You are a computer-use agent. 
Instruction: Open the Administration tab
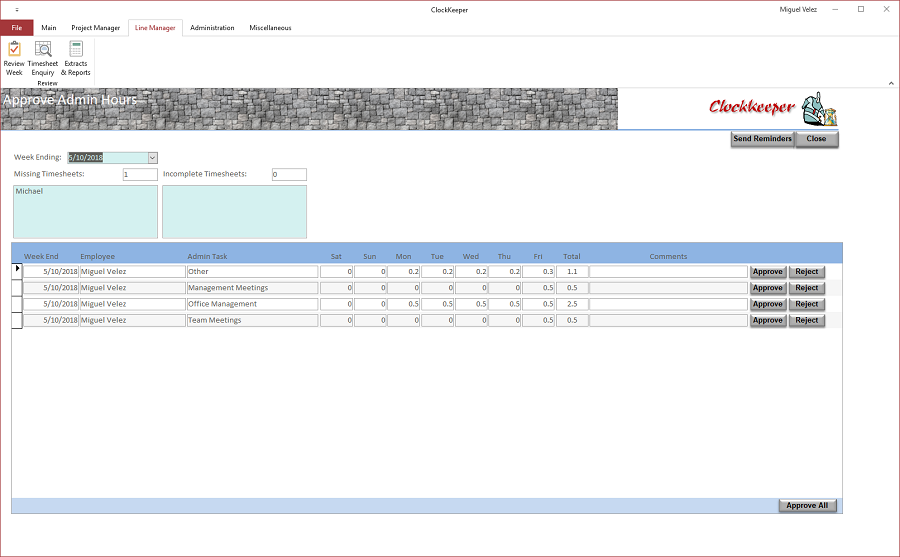tap(212, 28)
